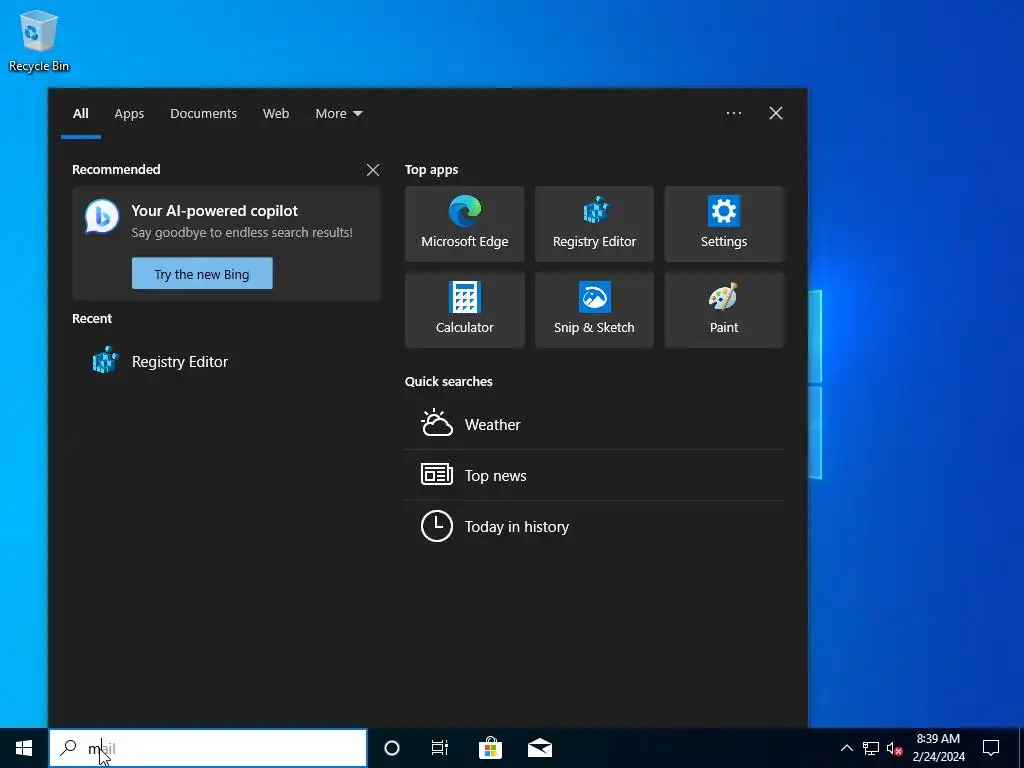Open Task View on the taskbar
The height and width of the screenshot is (768, 1024).
coord(440,748)
